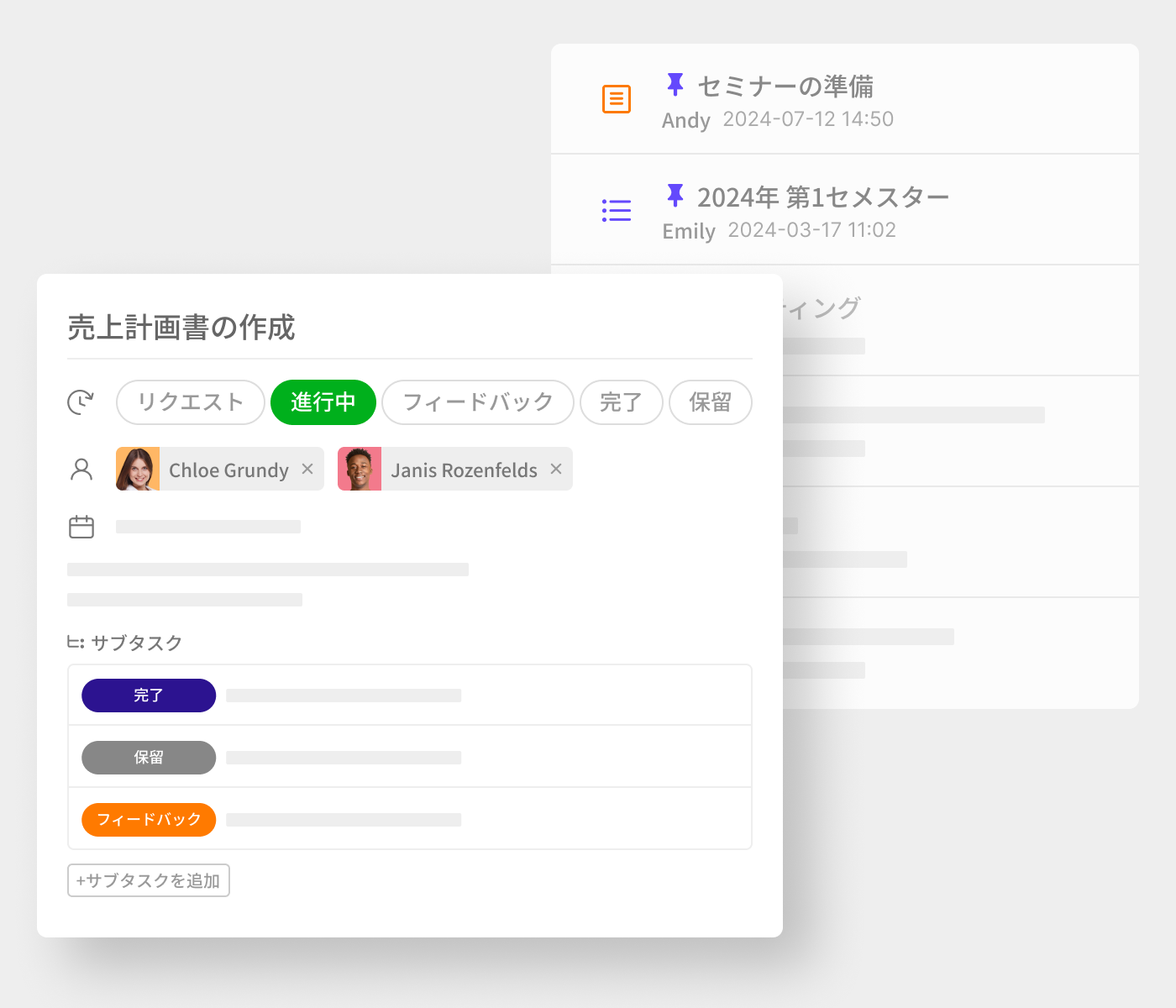Image resolution: width=1176 pixels, height=1008 pixels.
Task: Click the purple list icon beside 2024年 第1セメスター
Action: [x=616, y=210]
